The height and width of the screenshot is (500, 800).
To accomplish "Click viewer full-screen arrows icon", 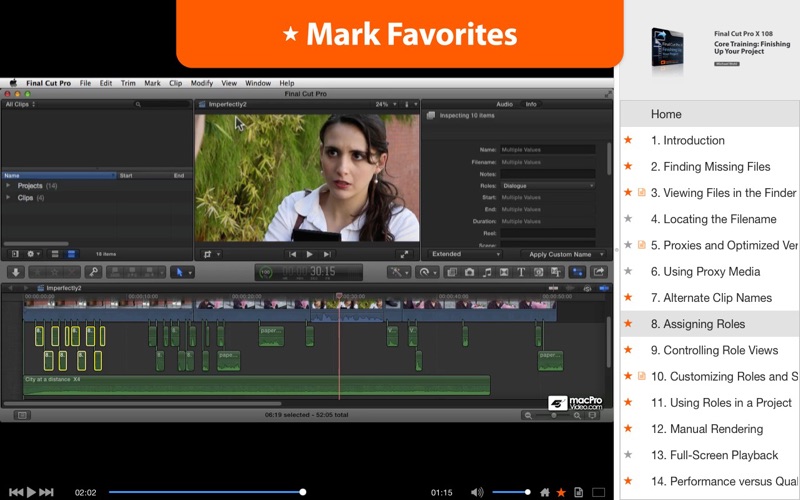I will [x=404, y=254].
